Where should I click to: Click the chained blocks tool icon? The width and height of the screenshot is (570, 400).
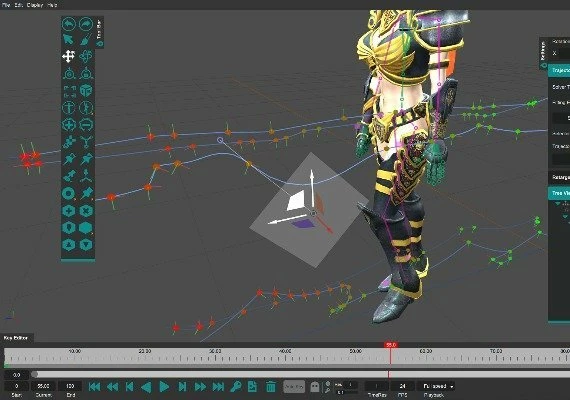click(x=69, y=142)
